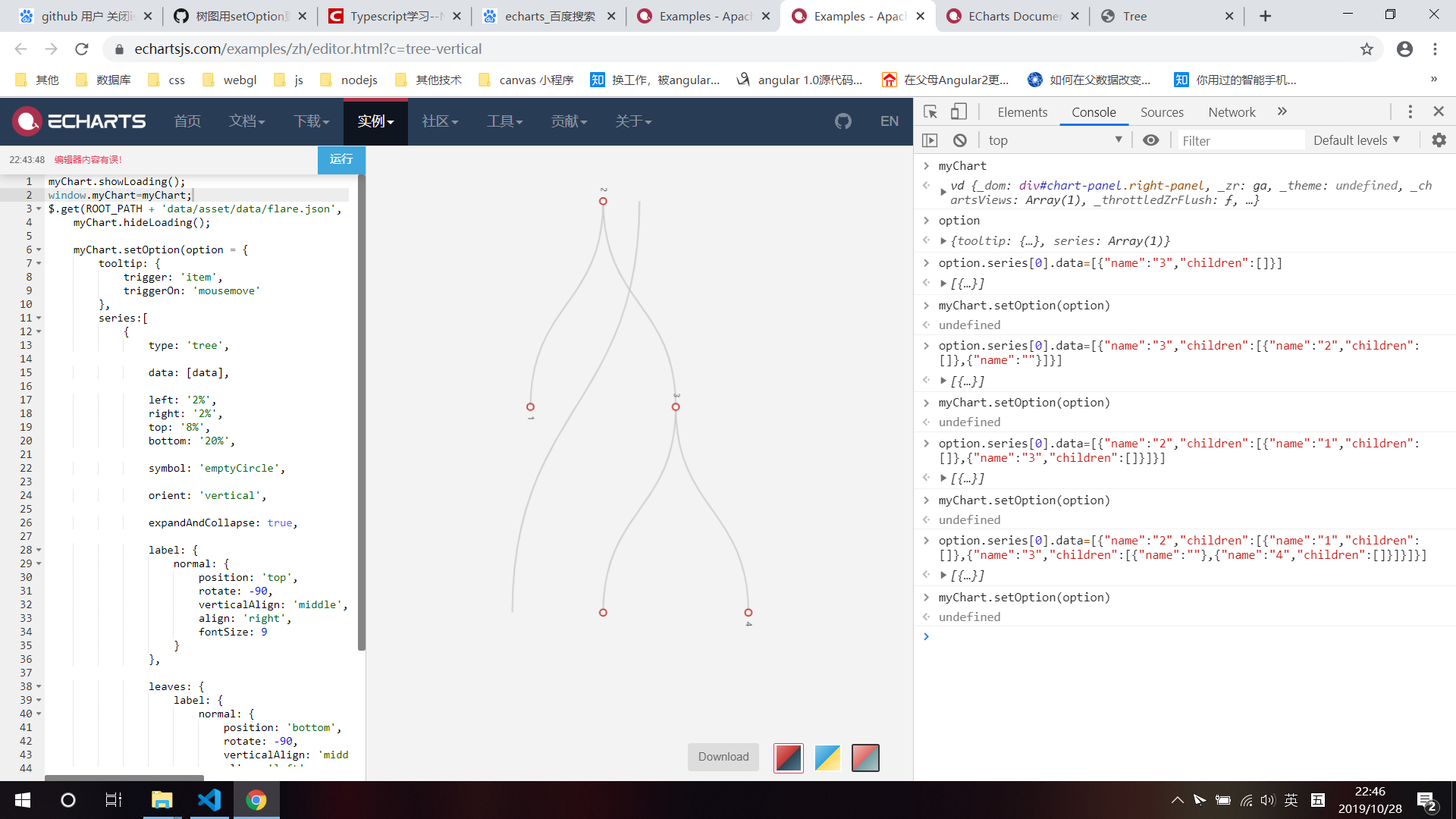
Task: Open the 实例 dropdown menu
Action: (376, 121)
